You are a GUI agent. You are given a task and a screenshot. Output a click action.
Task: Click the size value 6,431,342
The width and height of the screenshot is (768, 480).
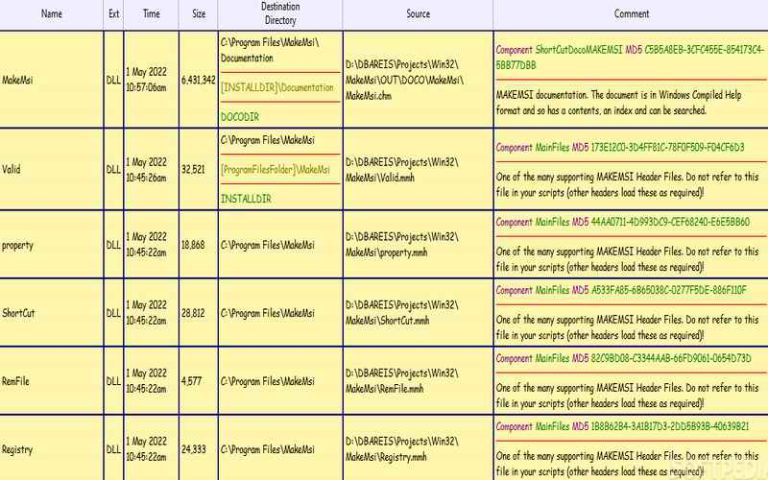coord(198,80)
